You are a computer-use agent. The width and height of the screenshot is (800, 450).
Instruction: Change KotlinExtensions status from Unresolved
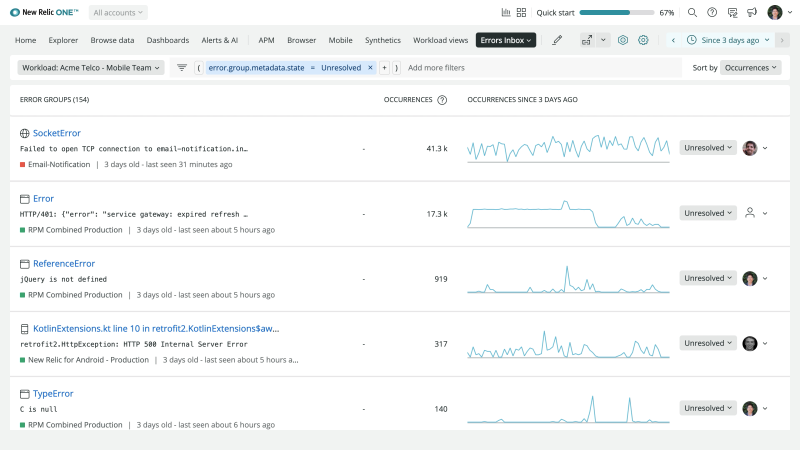708,343
